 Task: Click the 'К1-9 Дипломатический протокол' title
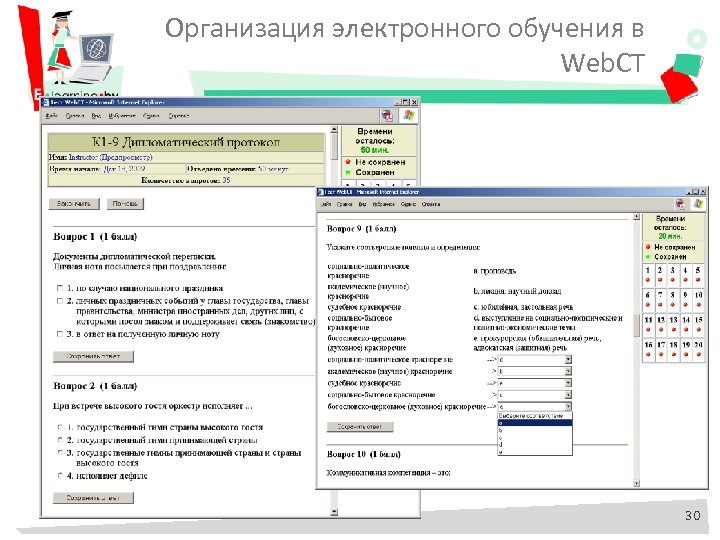[x=186, y=142]
